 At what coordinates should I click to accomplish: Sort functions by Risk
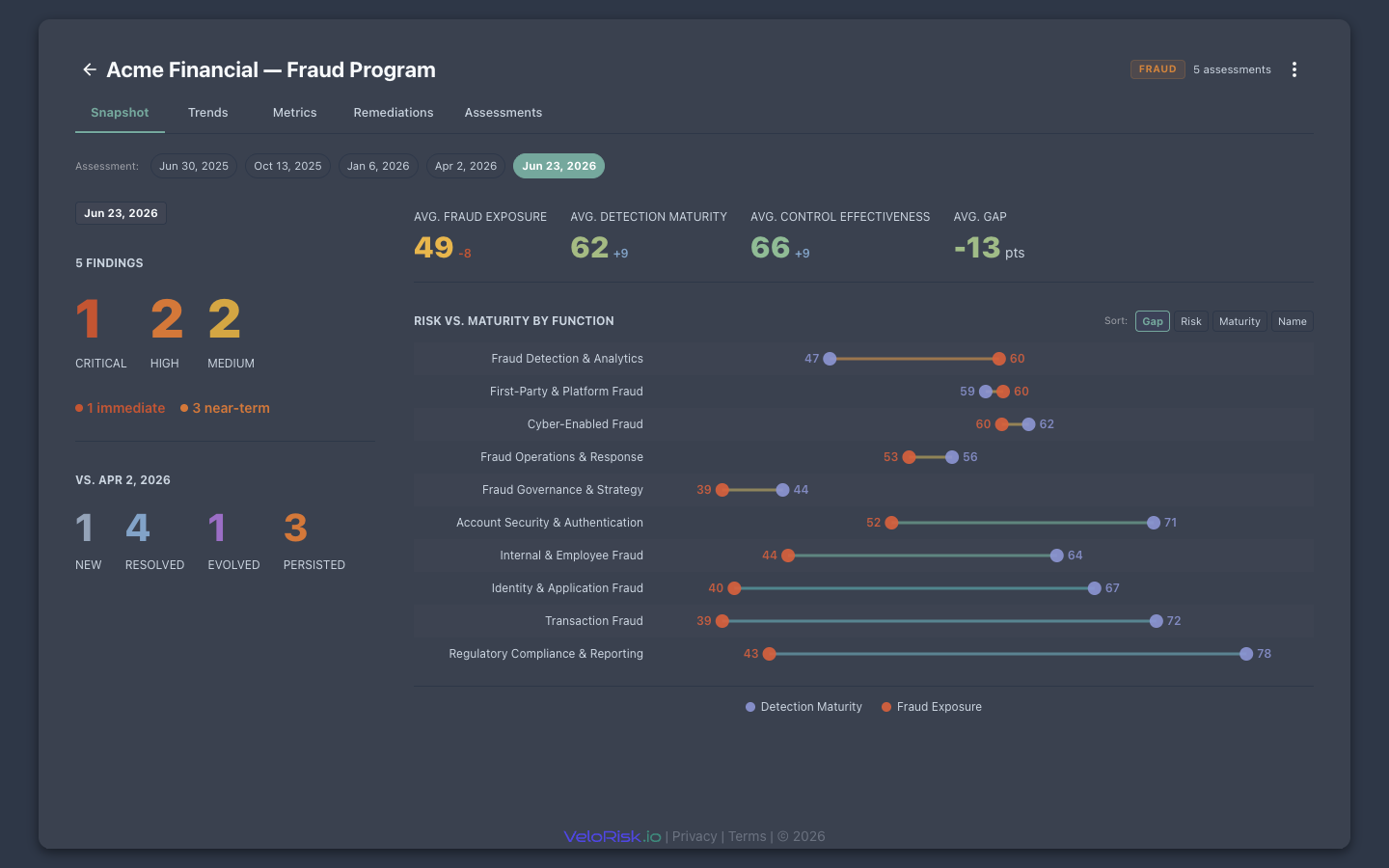click(x=1191, y=321)
